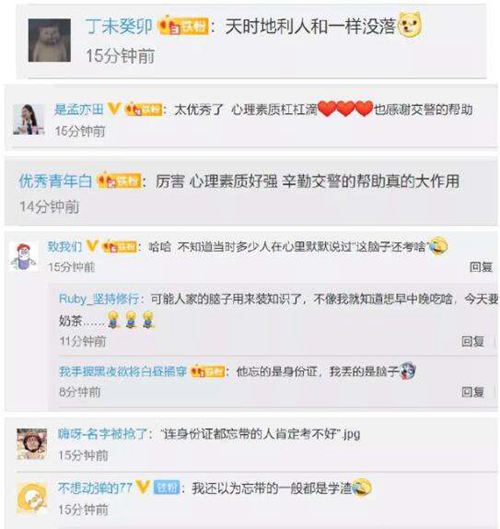Image resolution: width=500 pixels, height=529 pixels.
Task: Reply to Ruby_坚持修行's comment via 回复
Action: (x=473, y=341)
